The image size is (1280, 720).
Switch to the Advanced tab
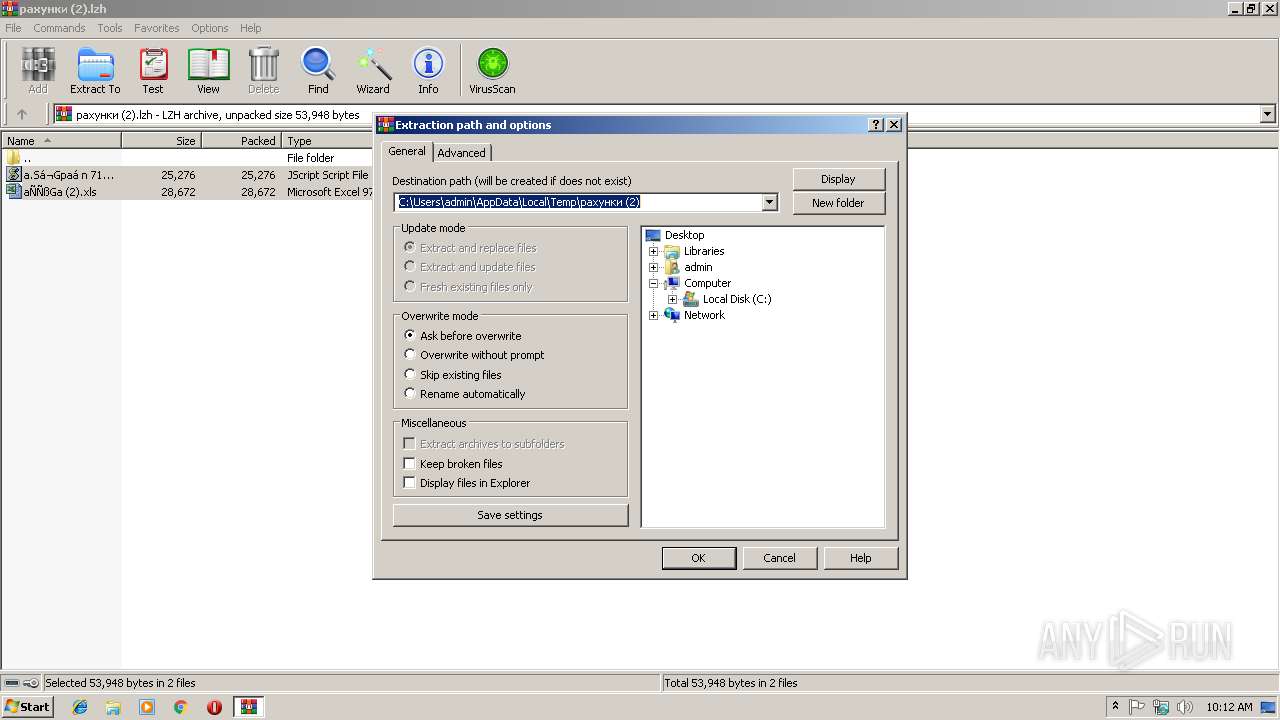click(461, 152)
